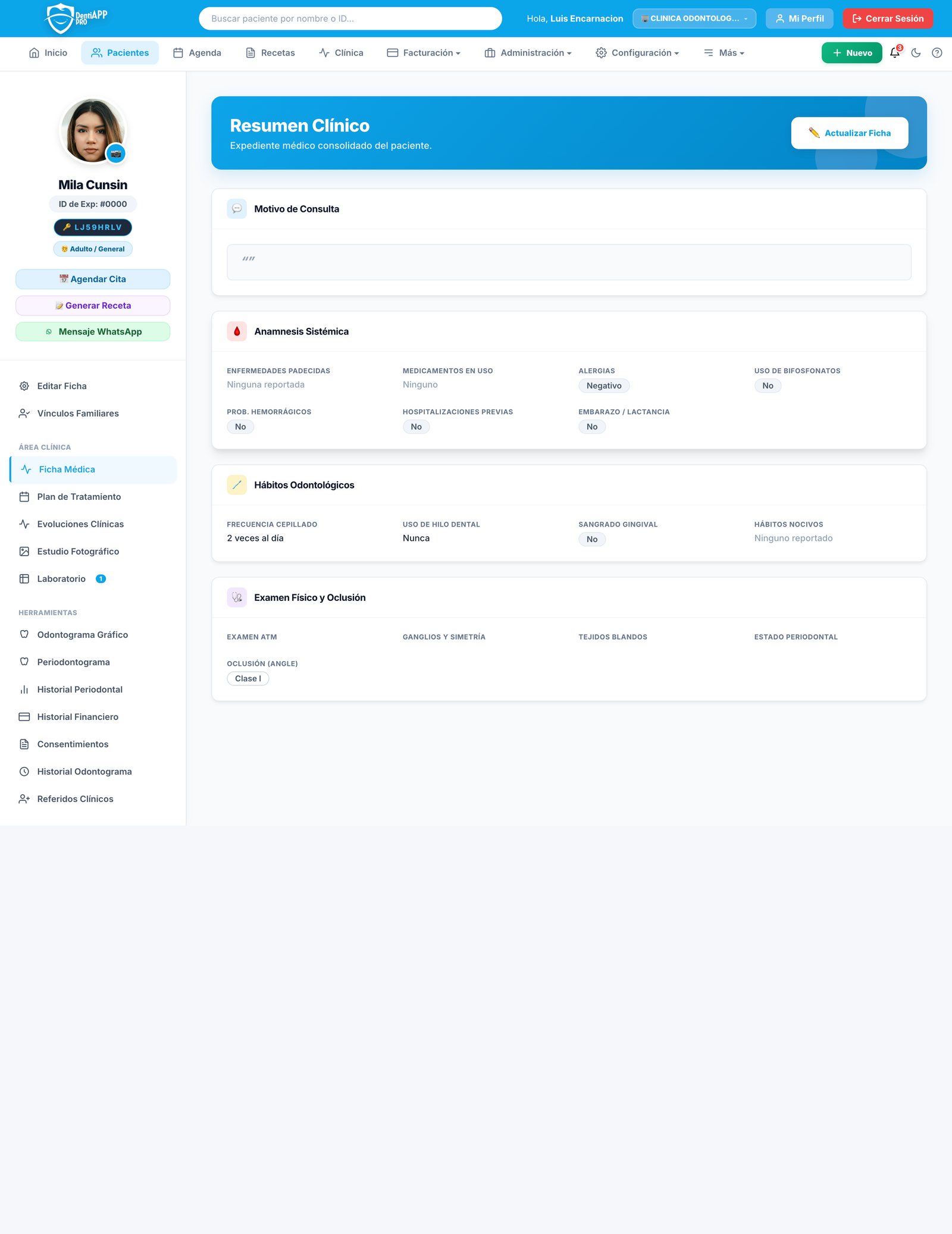The width and height of the screenshot is (952, 1234).
Task: Click the LJ59HRLV access code badge
Action: click(93, 227)
